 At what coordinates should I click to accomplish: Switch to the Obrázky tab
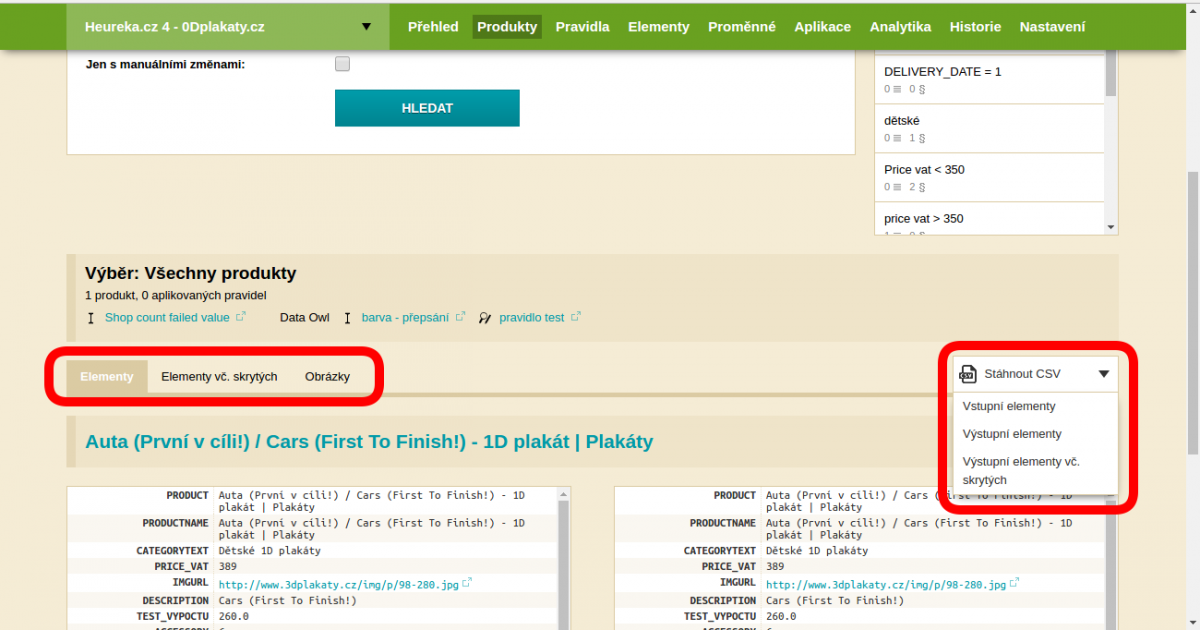tap(328, 377)
